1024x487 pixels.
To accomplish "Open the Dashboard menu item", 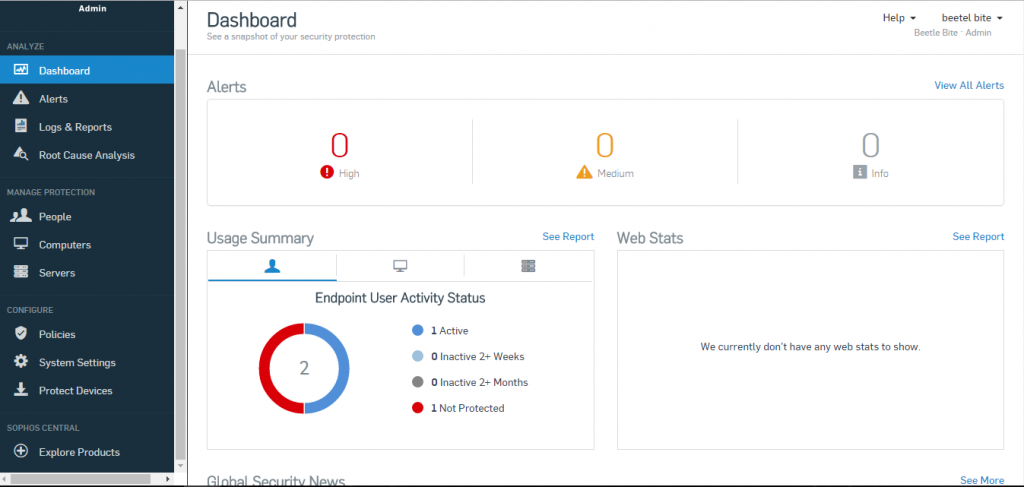I will tap(87, 71).
